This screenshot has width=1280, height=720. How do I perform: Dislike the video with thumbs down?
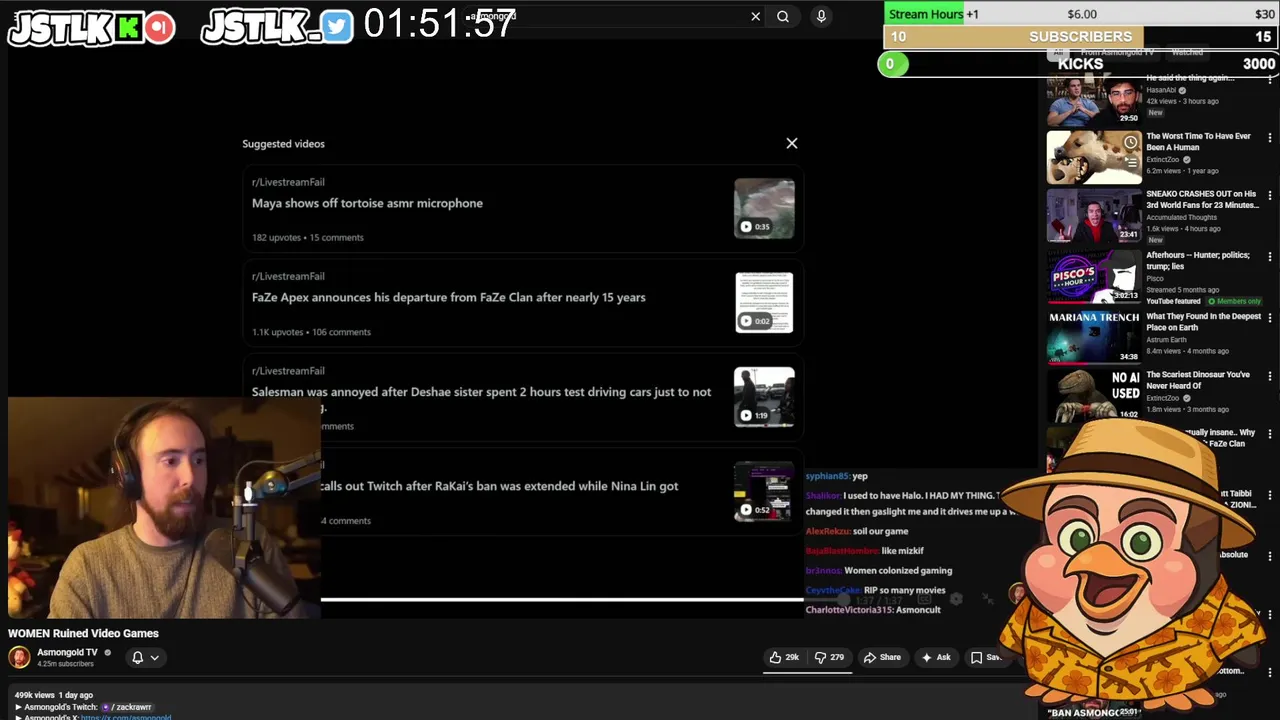click(829, 657)
